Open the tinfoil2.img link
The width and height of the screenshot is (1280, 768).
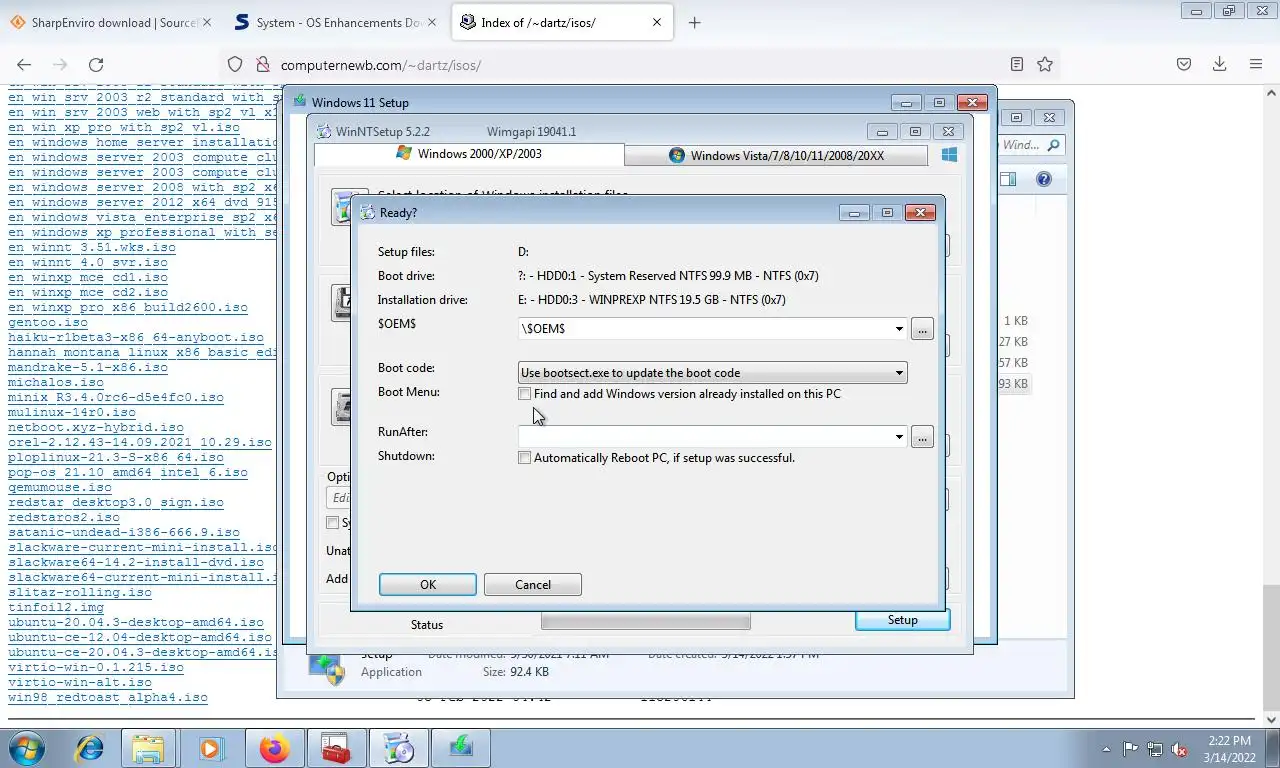click(56, 607)
